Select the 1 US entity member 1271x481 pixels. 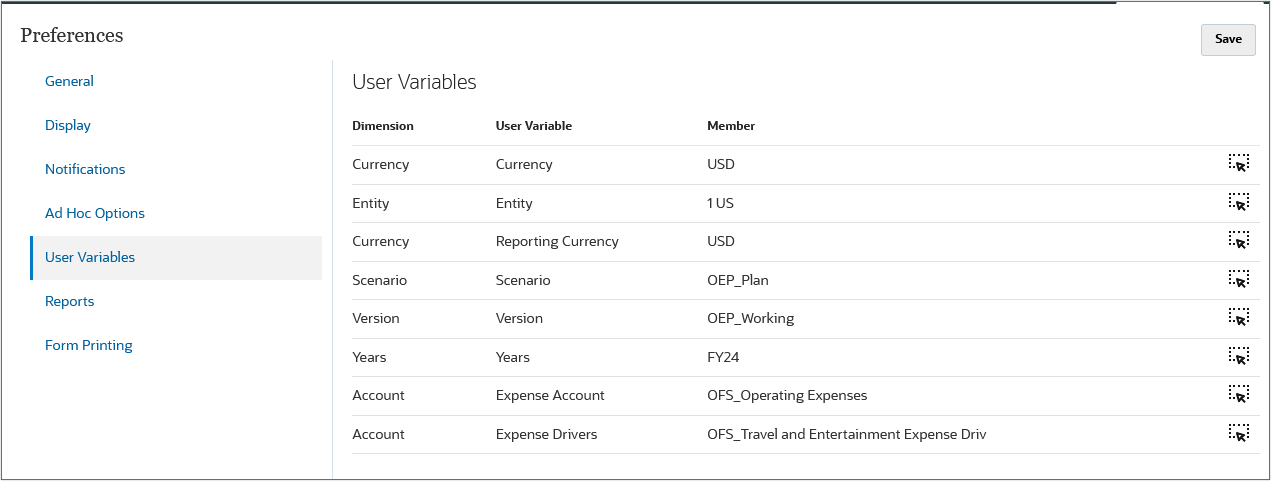(720, 203)
